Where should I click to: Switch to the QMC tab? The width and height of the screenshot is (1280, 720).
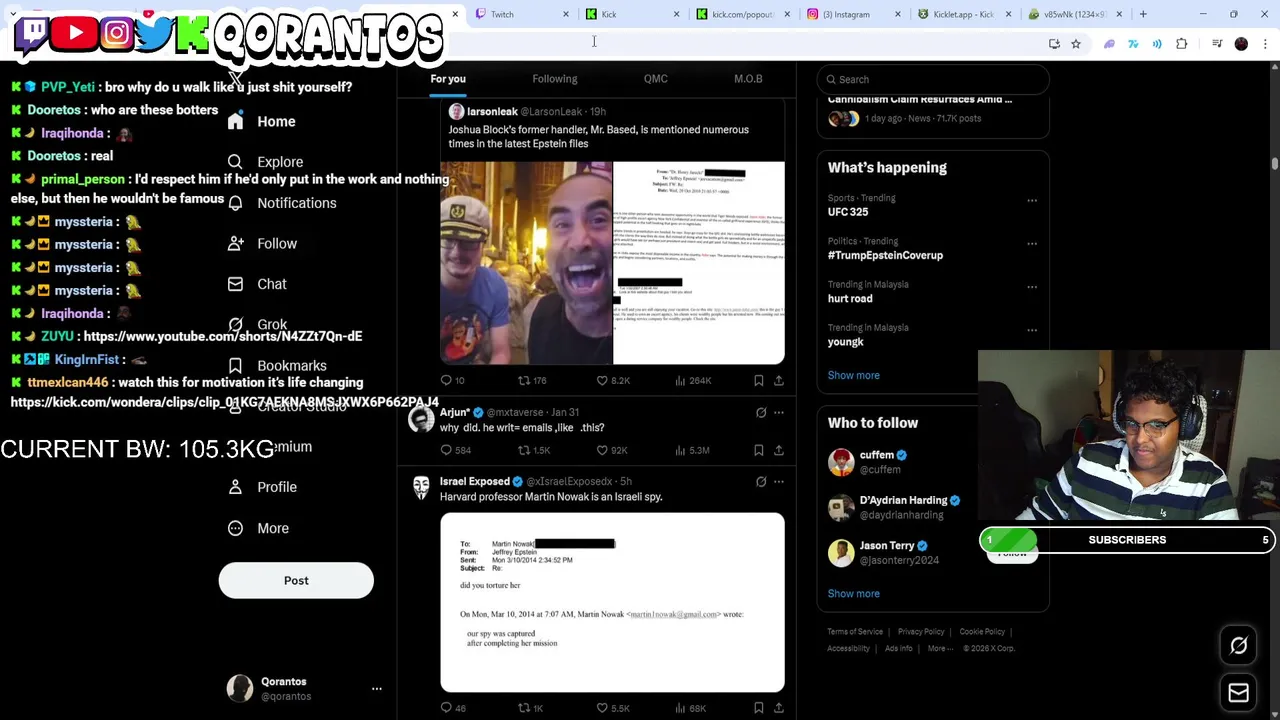(656, 79)
